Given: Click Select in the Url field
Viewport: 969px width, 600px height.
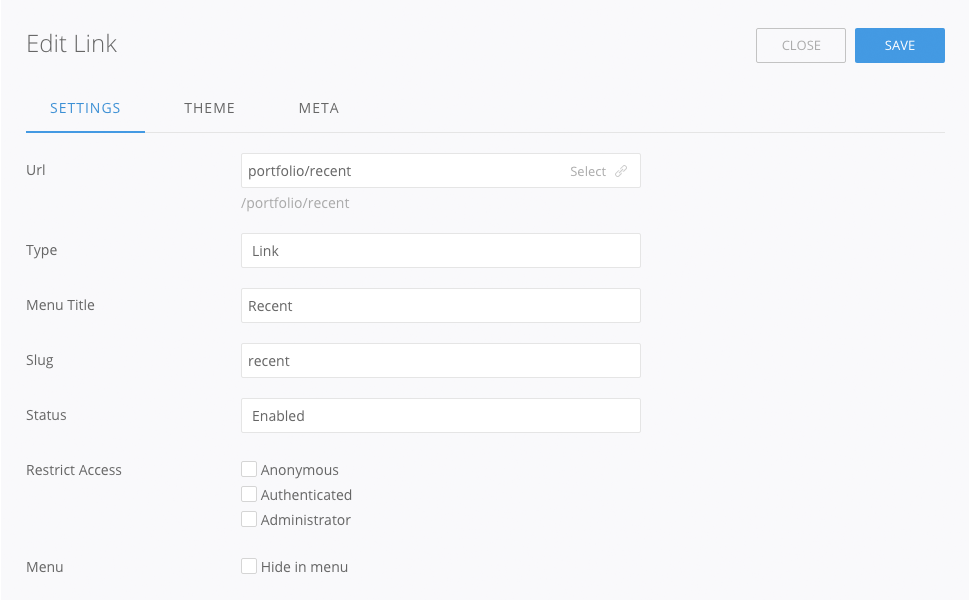Looking at the screenshot, I should click(x=588, y=171).
